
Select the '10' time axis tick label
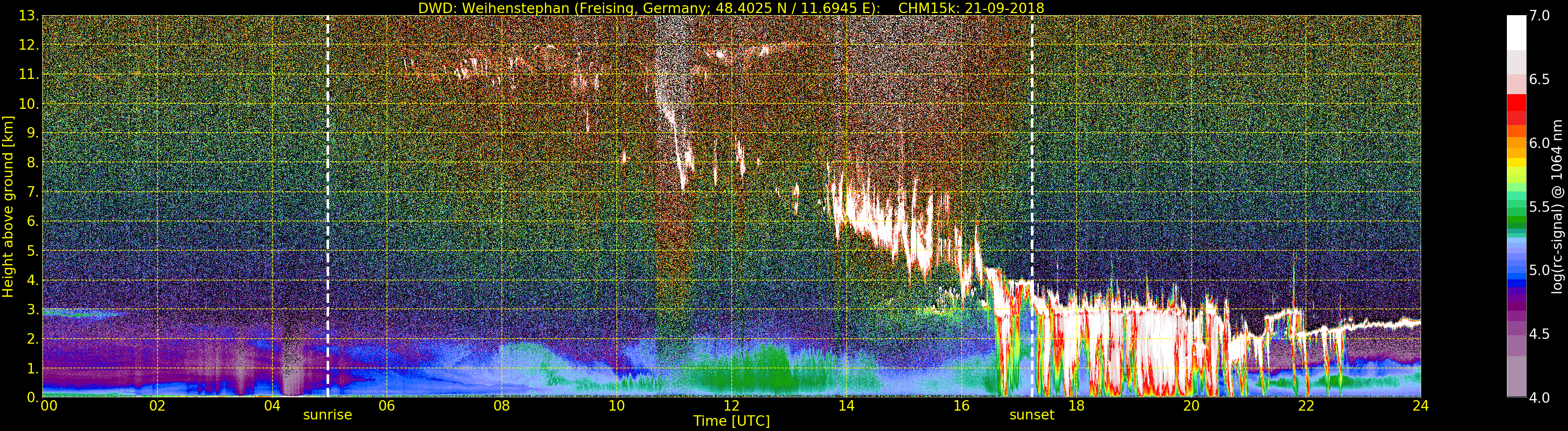pyautogui.click(x=617, y=406)
